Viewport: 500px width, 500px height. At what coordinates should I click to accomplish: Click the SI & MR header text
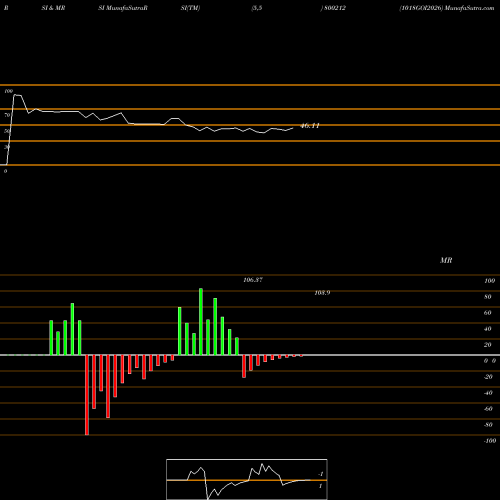click(53, 8)
